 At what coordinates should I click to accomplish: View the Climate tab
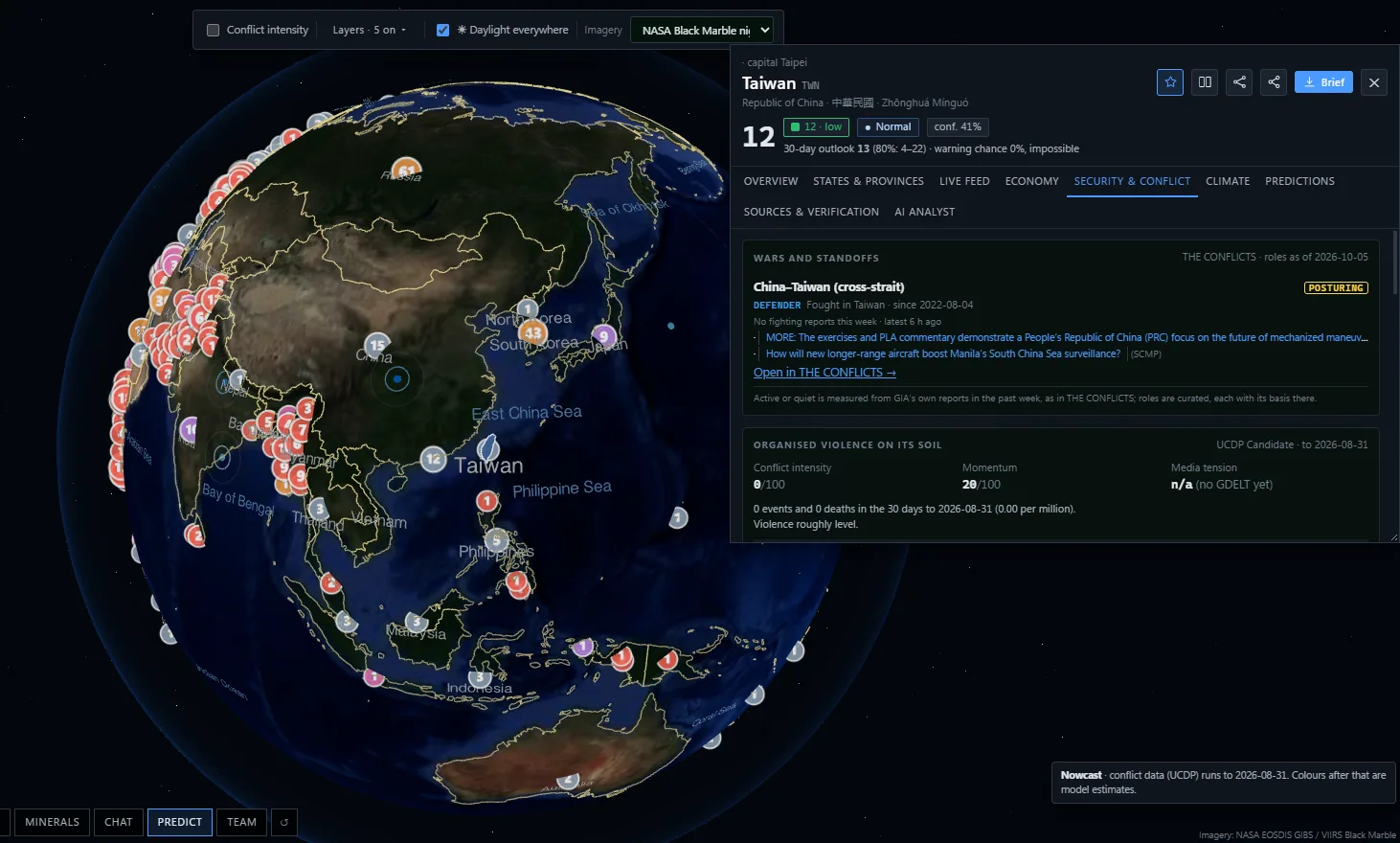[x=1228, y=181]
